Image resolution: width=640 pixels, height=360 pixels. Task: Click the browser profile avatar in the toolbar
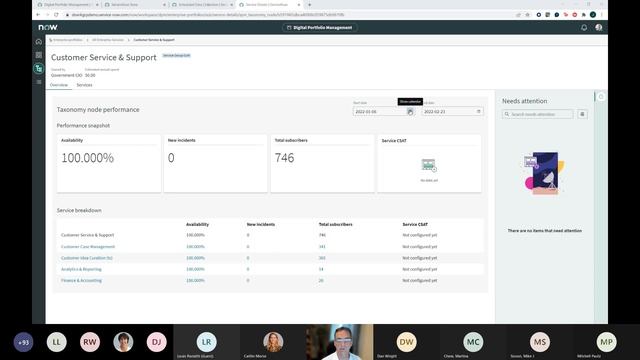(593, 15)
